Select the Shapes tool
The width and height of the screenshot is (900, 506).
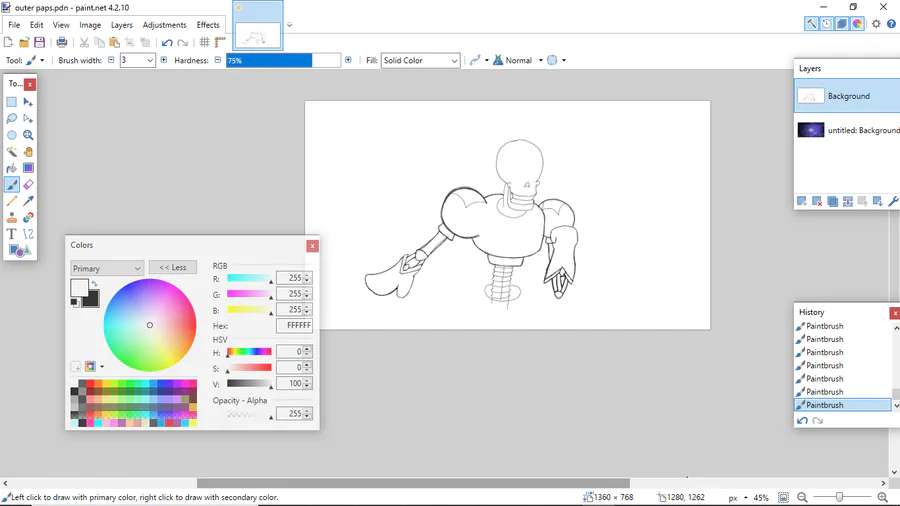coord(20,251)
